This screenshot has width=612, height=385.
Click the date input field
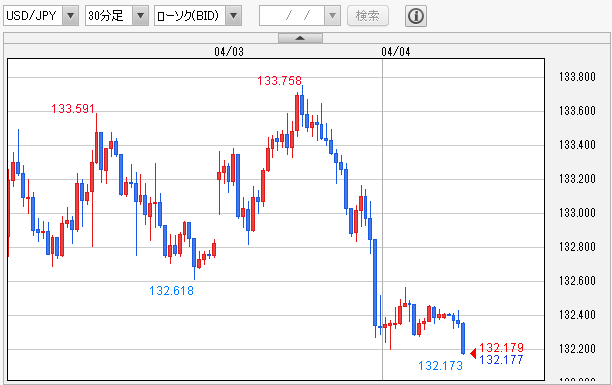tap(292, 16)
